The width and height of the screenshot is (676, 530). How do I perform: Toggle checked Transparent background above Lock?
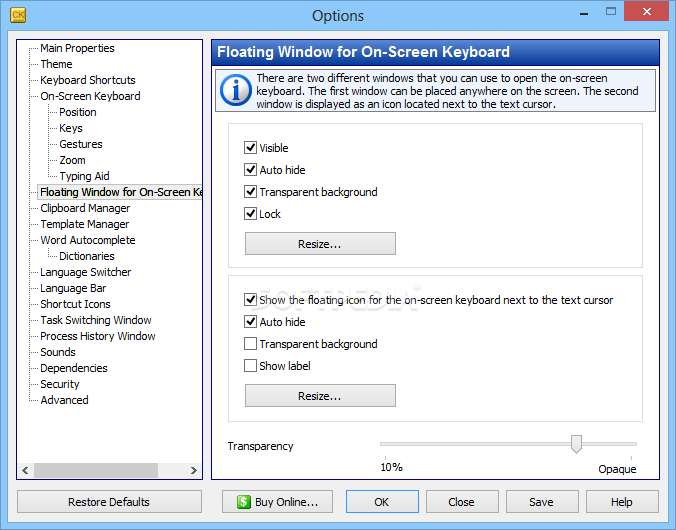250,191
